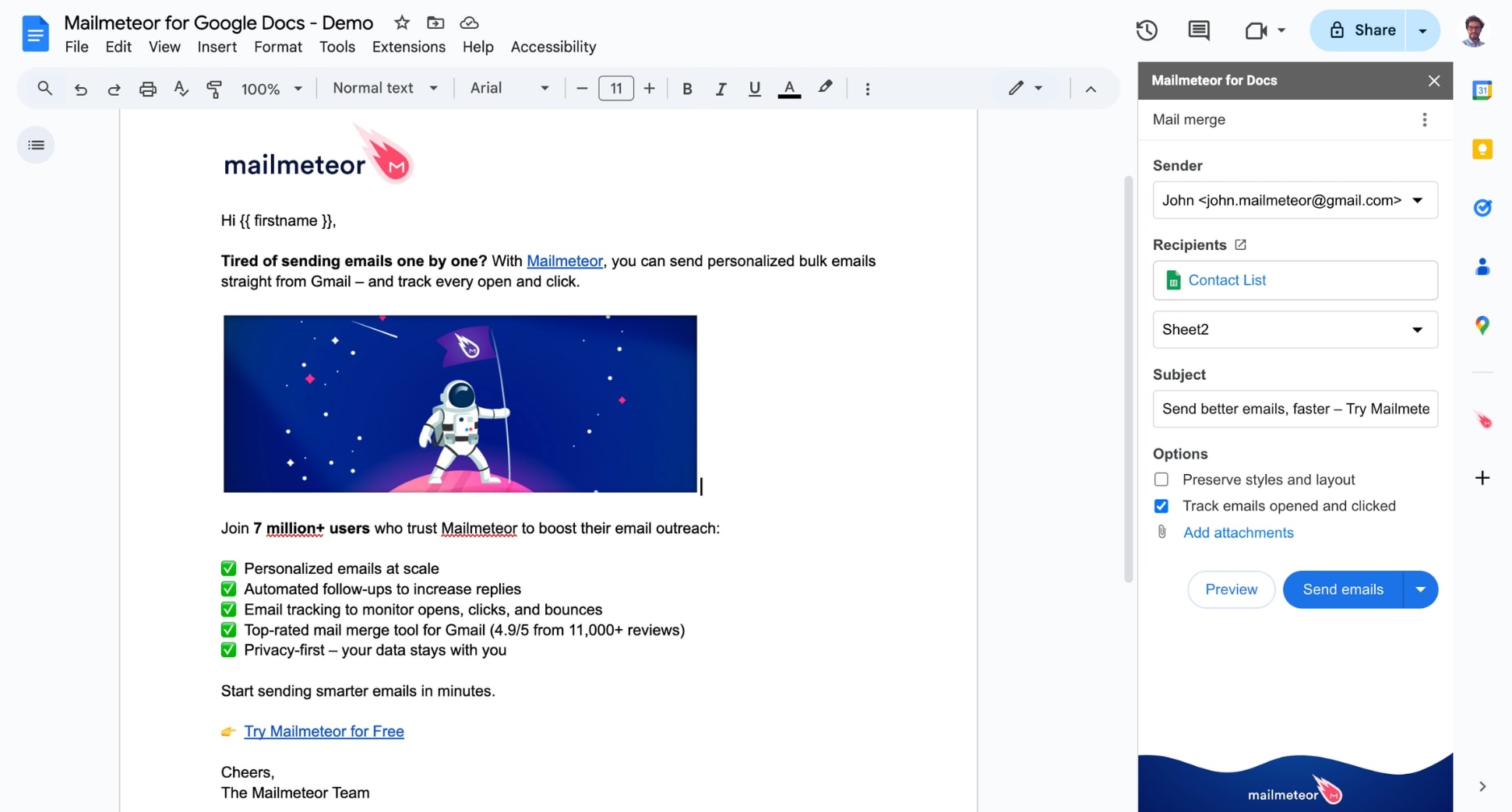Hide the side panel arrow
Viewport: 1512px width, 812px height.
tap(1482, 786)
